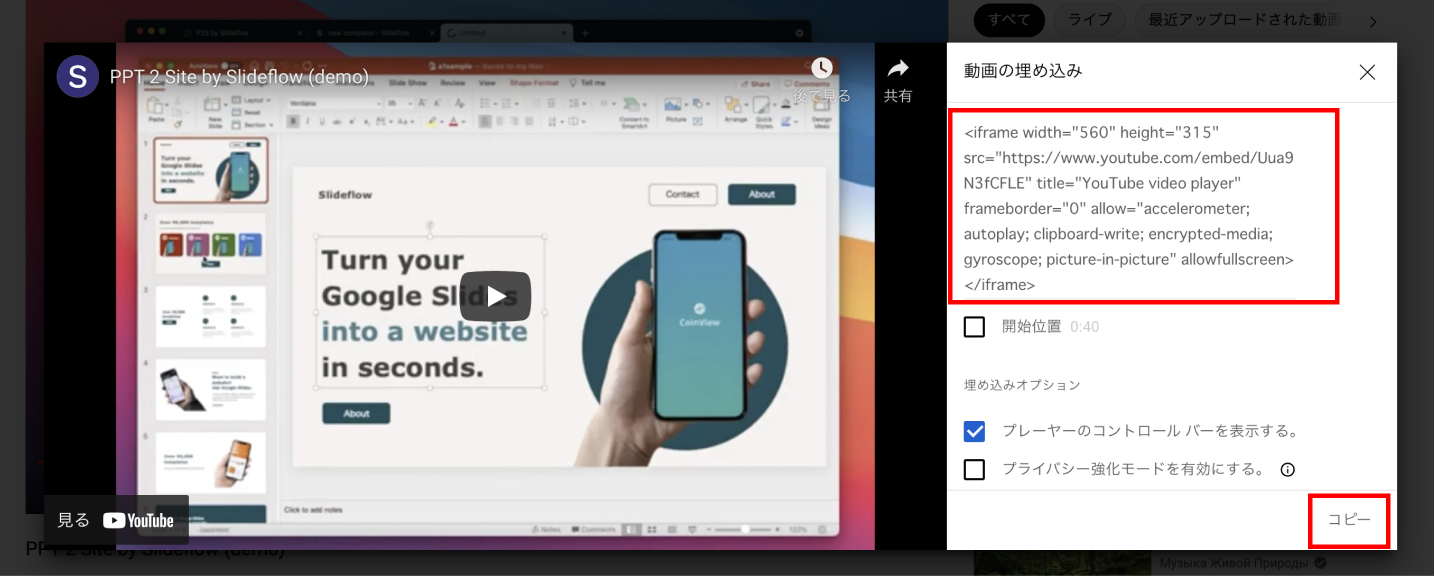Image resolution: width=1435 pixels, height=577 pixels.
Task: Click the コピー button
Action: (1348, 520)
